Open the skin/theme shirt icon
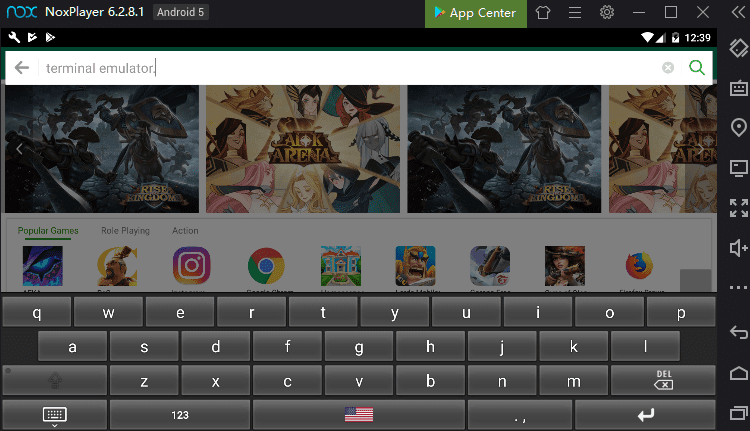750x431 pixels. [x=543, y=12]
